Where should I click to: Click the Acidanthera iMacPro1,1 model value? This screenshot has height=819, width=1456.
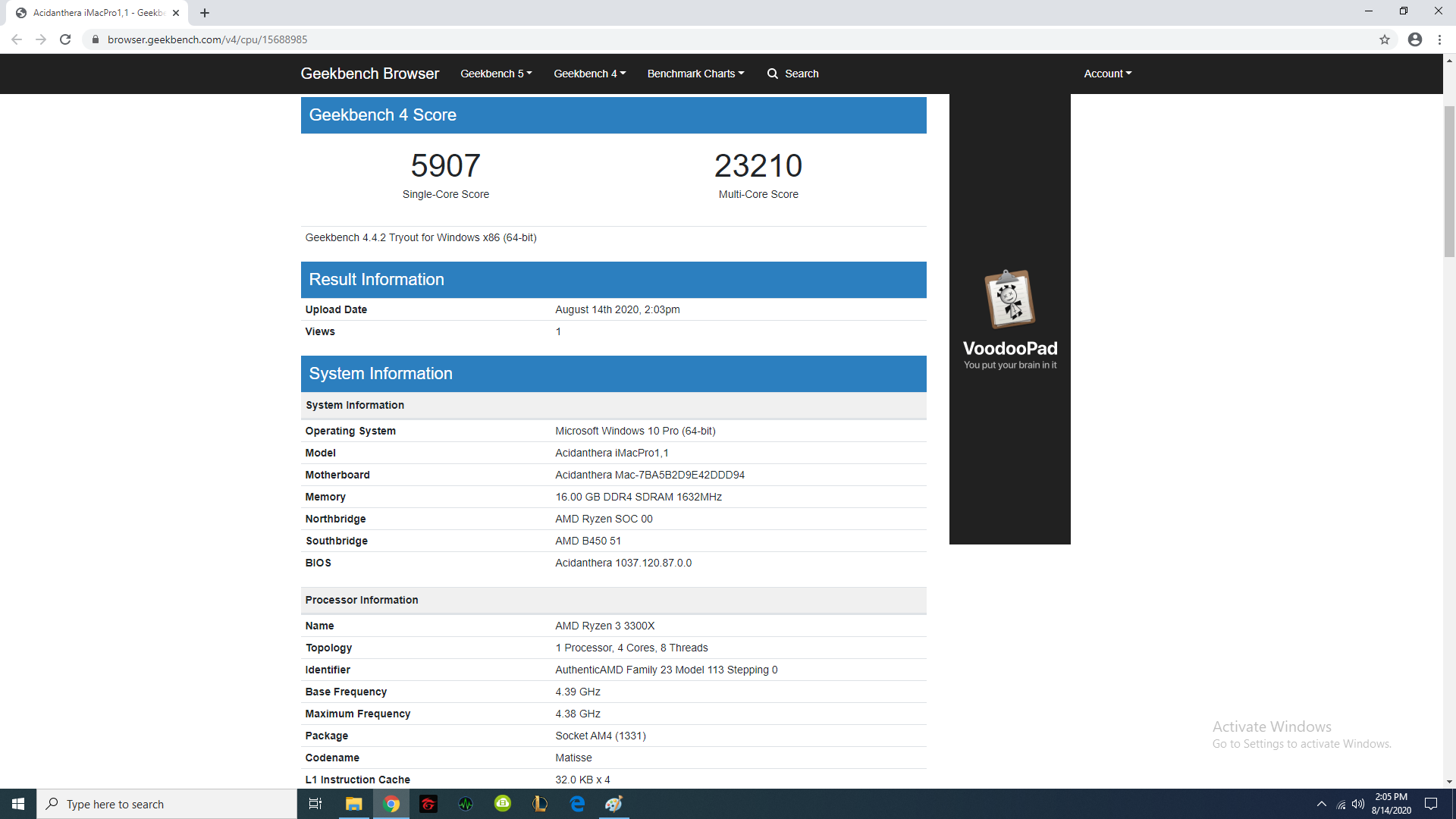(611, 453)
